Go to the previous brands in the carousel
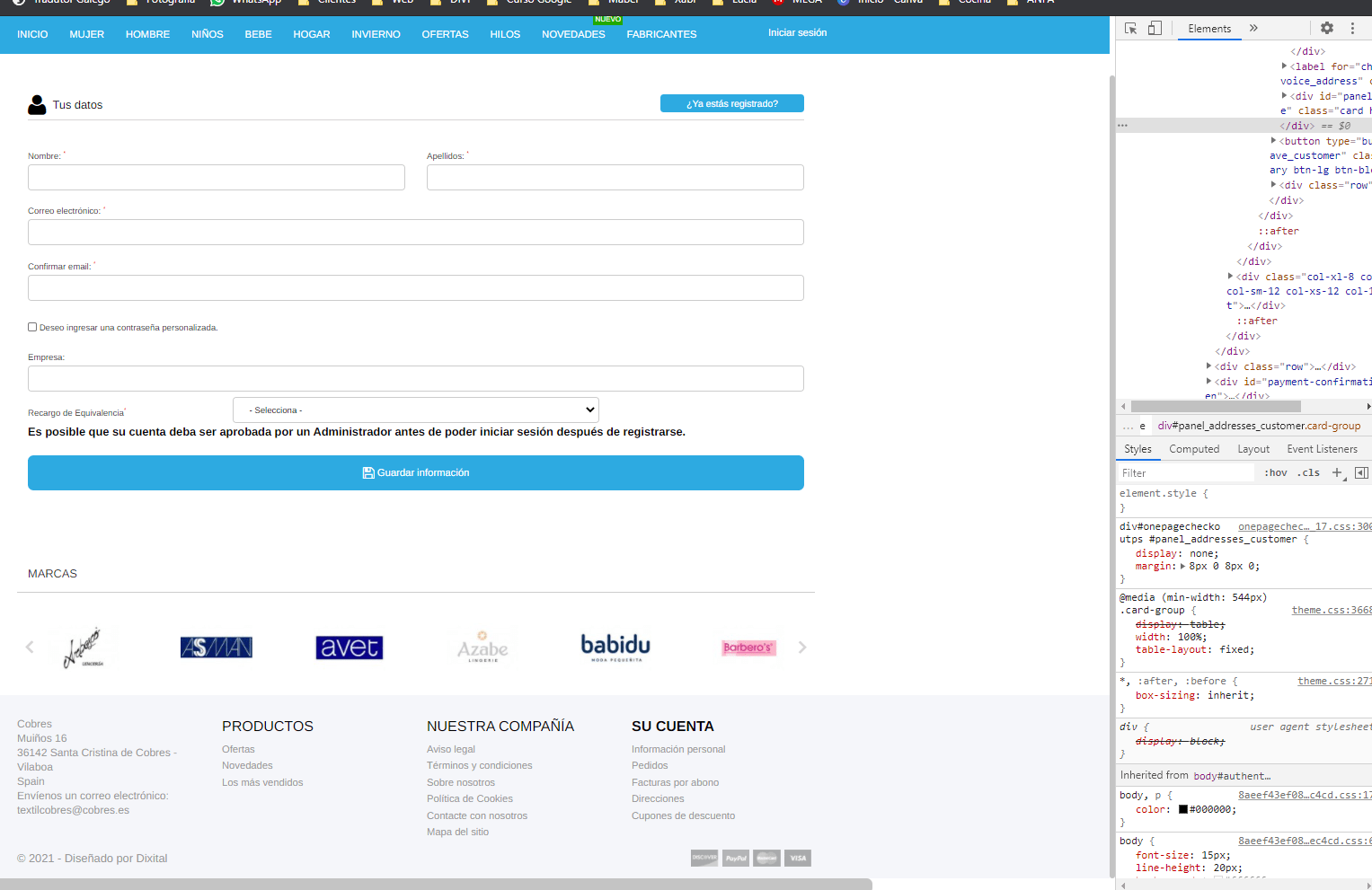 click(x=30, y=647)
